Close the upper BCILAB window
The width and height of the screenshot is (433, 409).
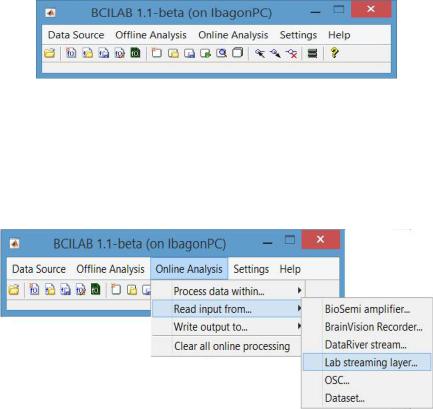(x=371, y=9)
